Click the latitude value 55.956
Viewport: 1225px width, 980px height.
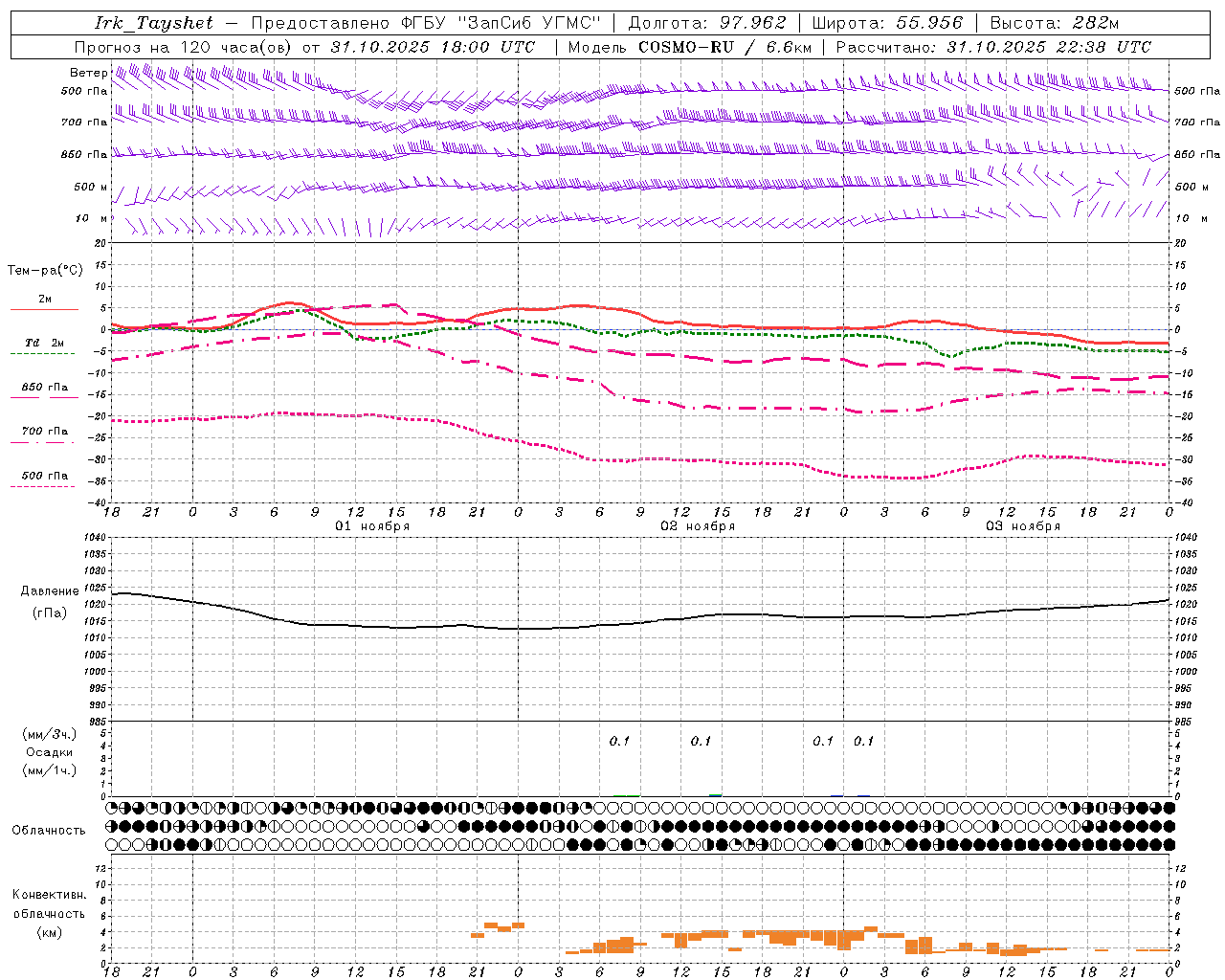(929, 24)
